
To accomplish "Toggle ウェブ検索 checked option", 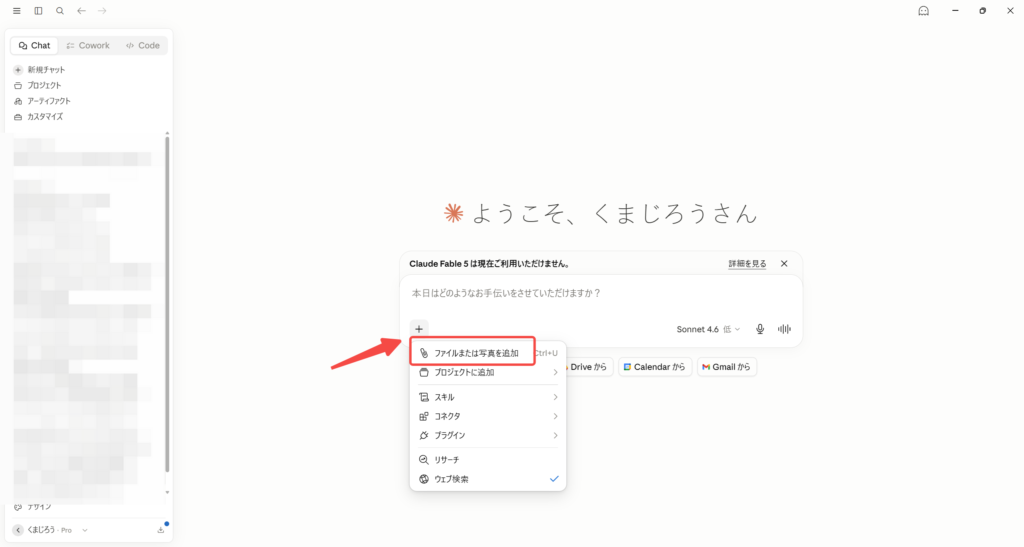I will click(488, 479).
